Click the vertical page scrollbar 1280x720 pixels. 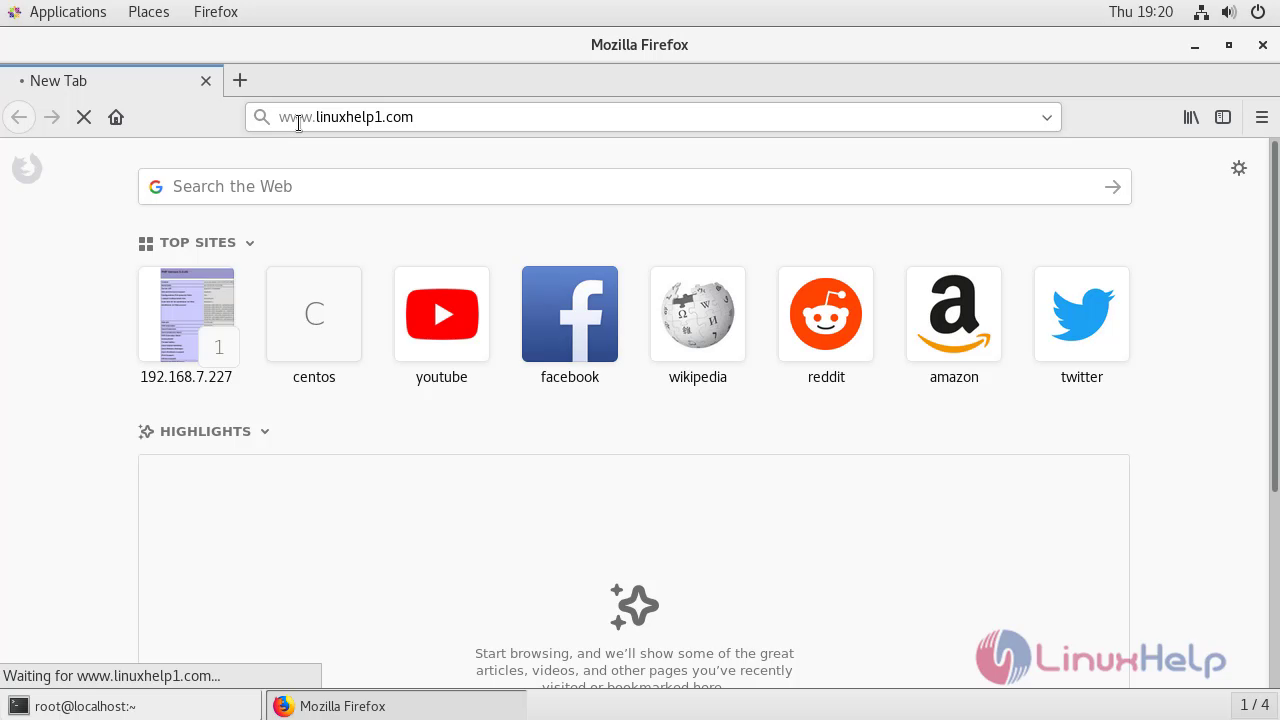1274,316
